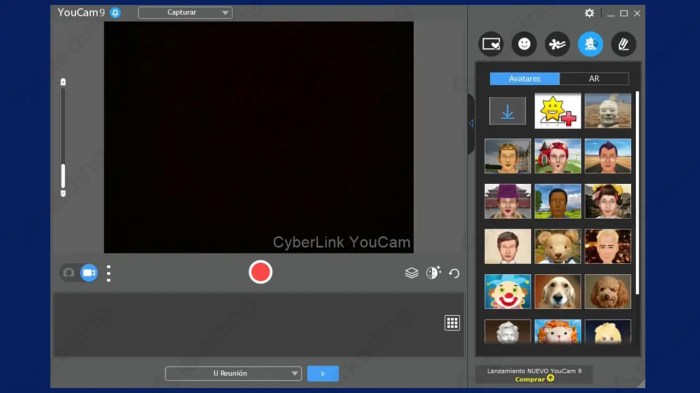Choose the golden retriever avatar
Image resolution: width=700 pixels, height=393 pixels.
558,292
